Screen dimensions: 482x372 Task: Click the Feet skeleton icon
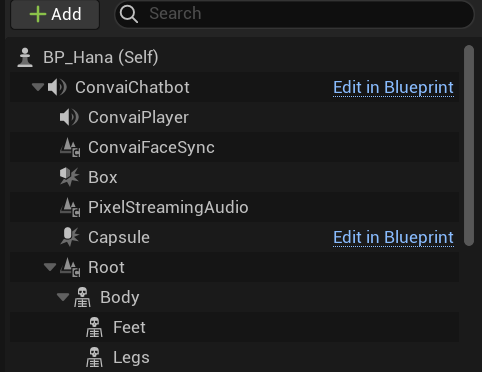click(94, 327)
